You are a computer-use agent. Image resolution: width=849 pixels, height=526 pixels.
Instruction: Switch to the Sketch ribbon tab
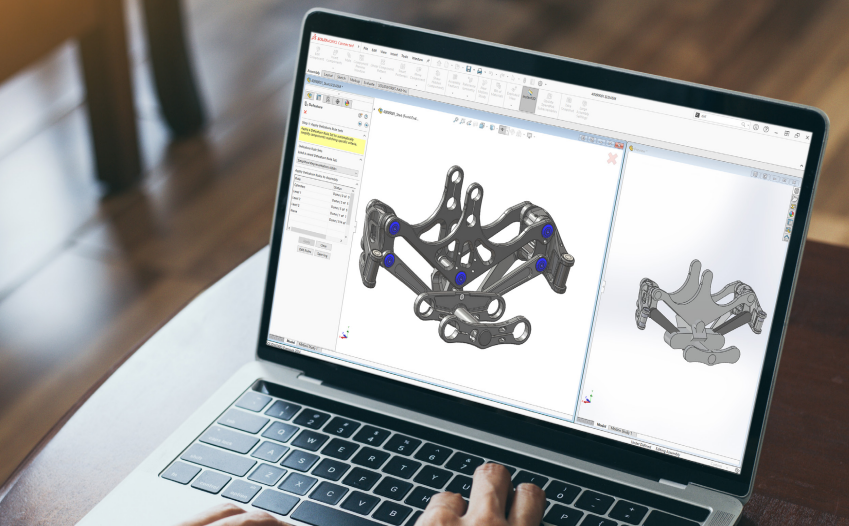342,78
